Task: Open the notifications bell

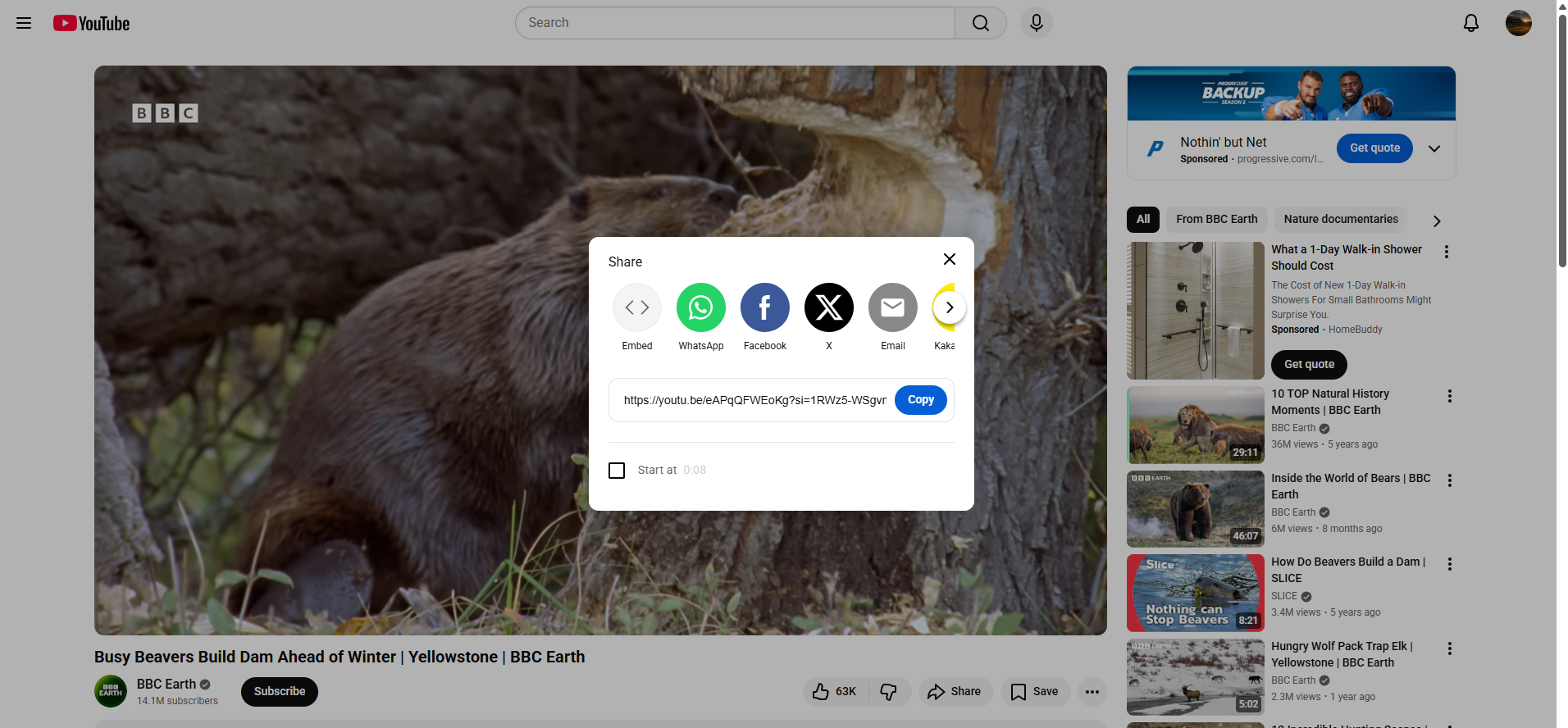Action: (1470, 23)
